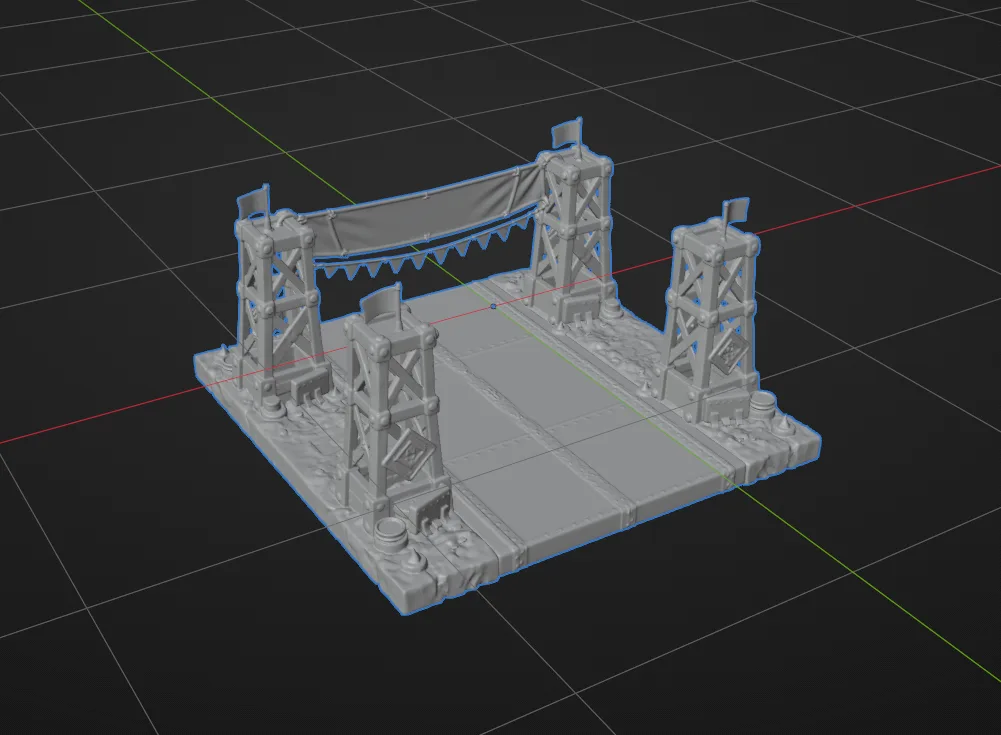Click the flag atop the back-right tower

[x=568, y=133]
